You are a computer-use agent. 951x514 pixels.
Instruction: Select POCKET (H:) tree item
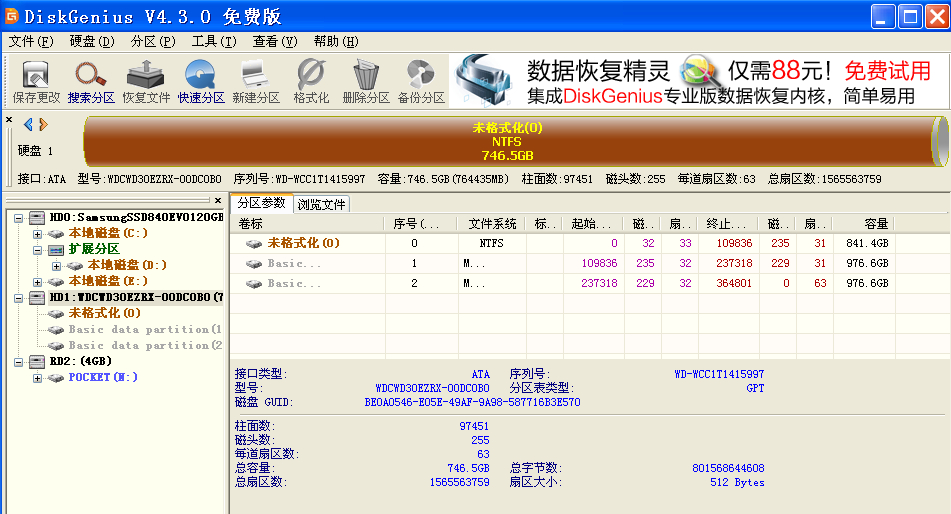coord(103,377)
